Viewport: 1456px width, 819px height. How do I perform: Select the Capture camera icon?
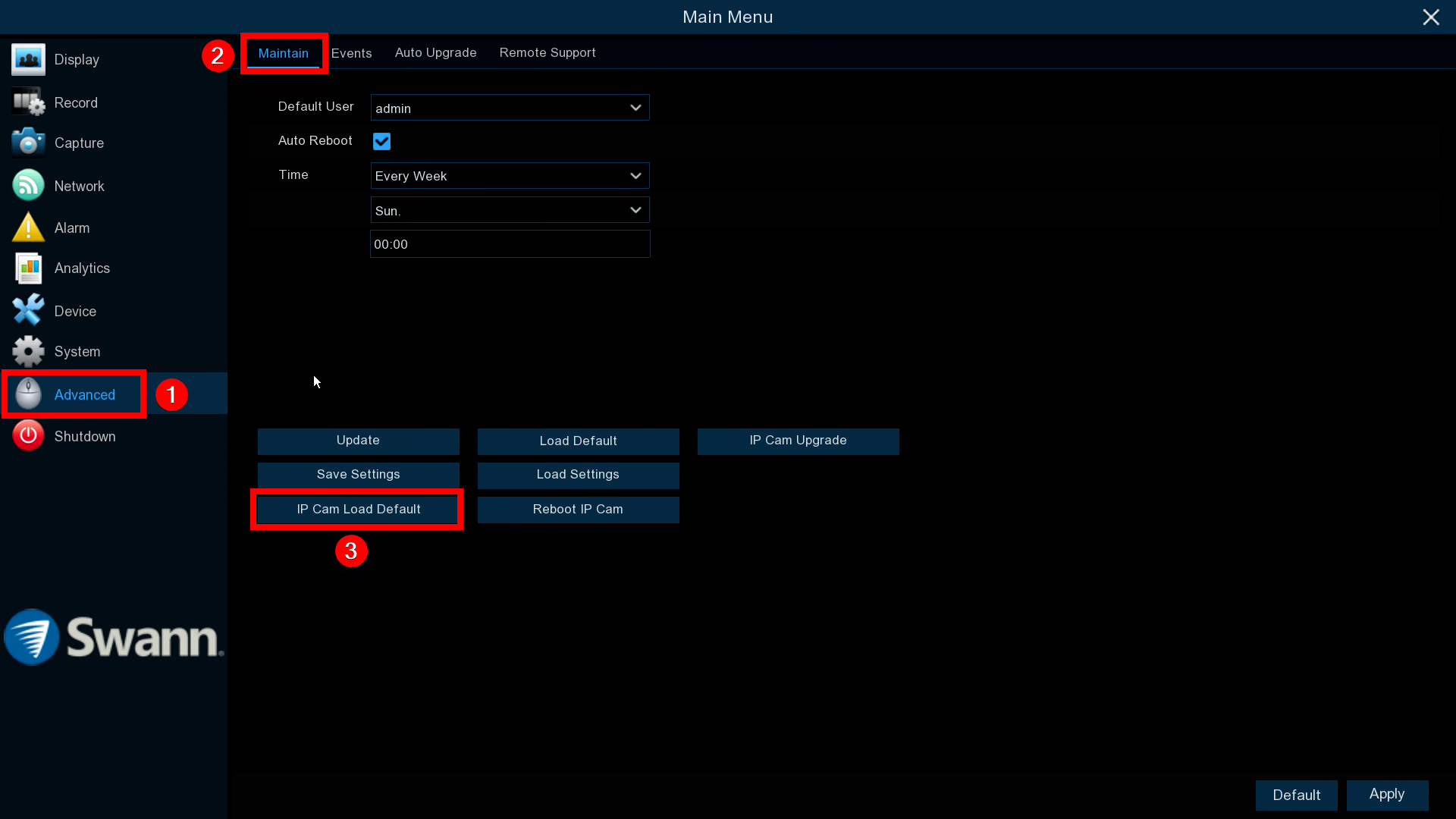point(28,143)
